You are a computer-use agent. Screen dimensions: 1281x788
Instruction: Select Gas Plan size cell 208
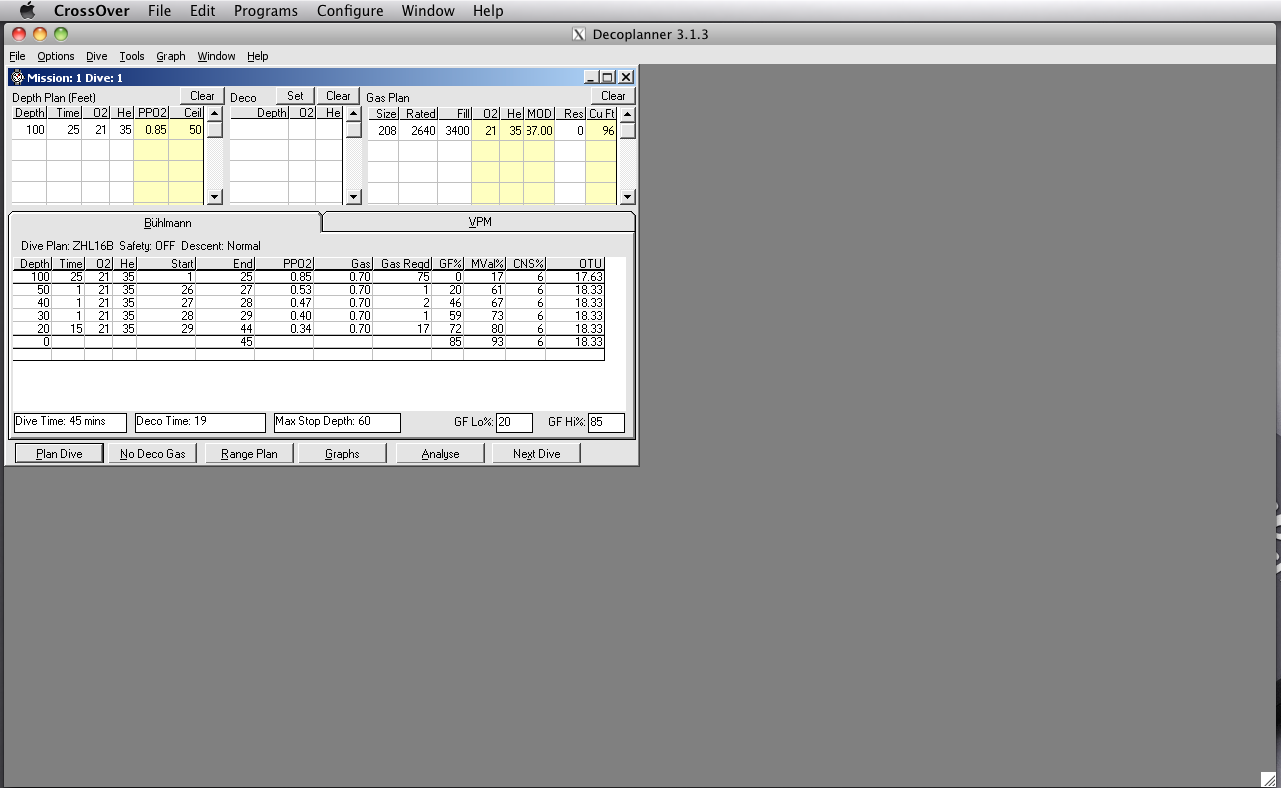383,130
